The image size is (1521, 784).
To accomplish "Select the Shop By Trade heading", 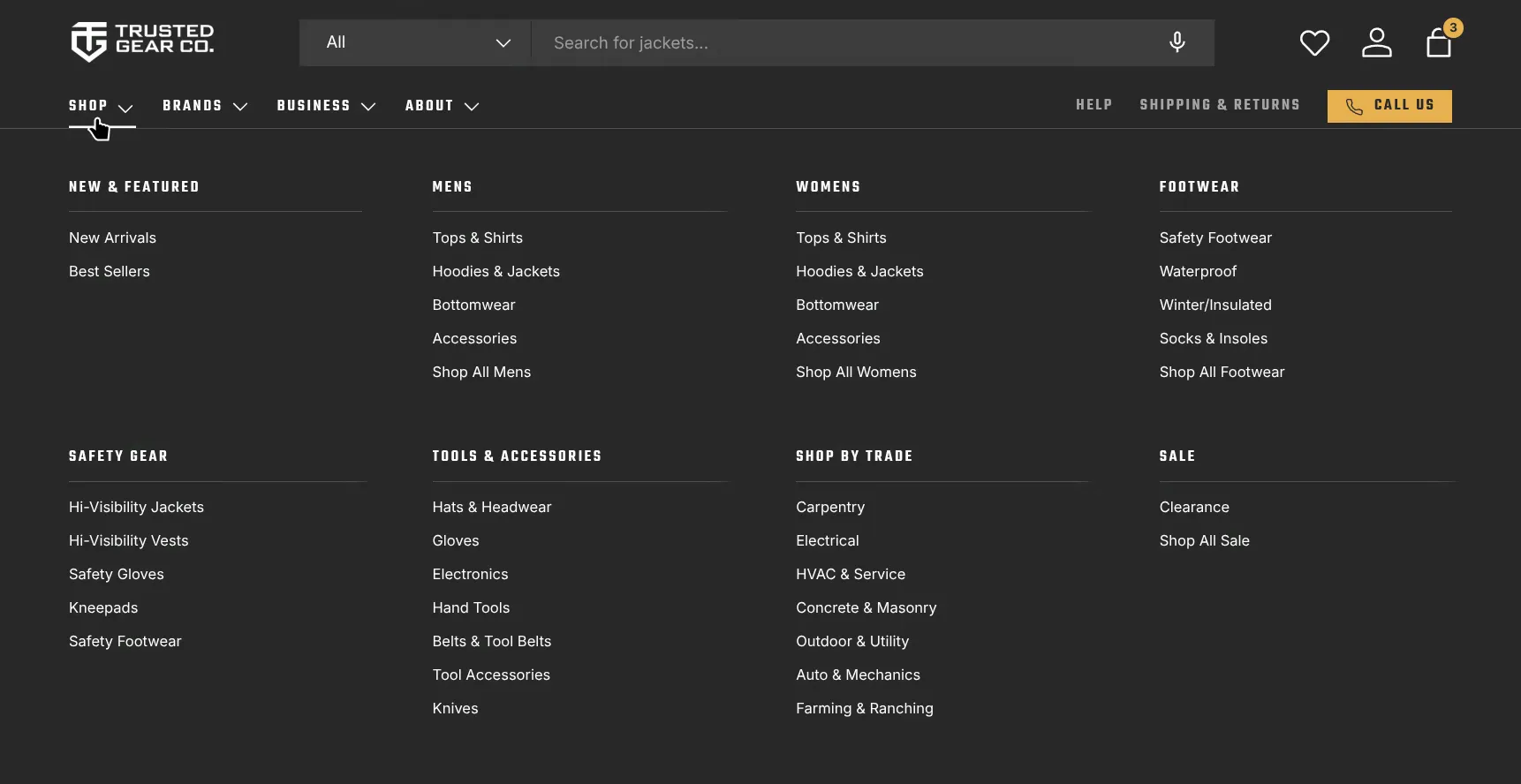I will coord(854,456).
